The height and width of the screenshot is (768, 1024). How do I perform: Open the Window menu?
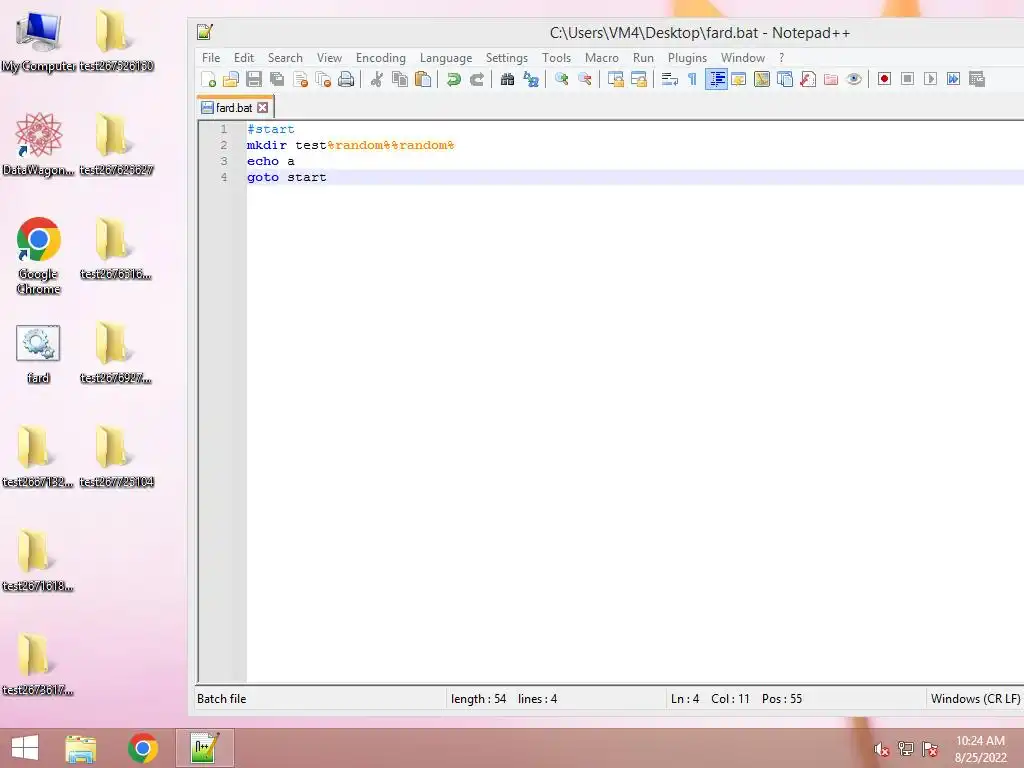coord(743,58)
